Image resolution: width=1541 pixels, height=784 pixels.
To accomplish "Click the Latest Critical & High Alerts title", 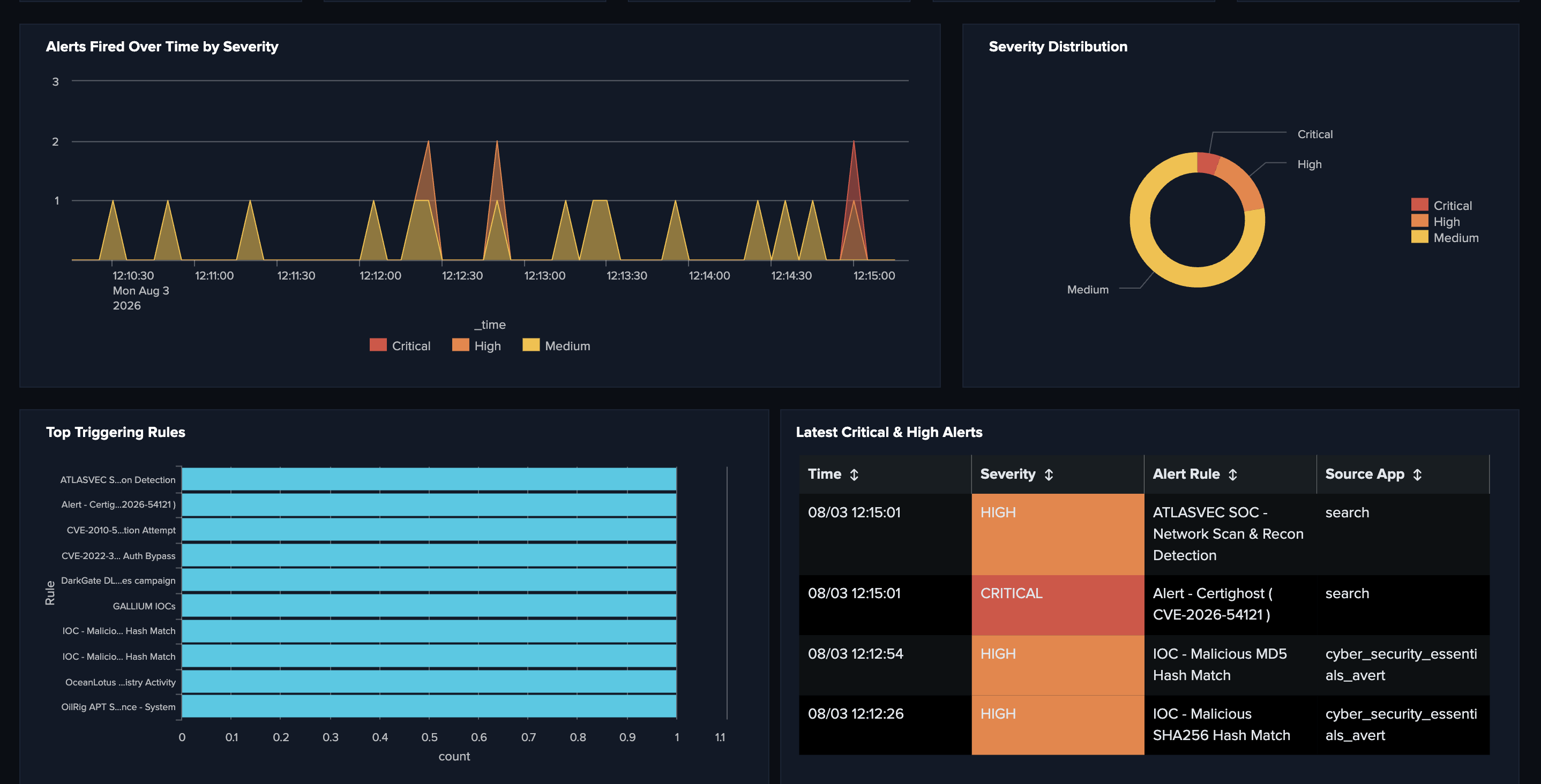I will click(x=889, y=432).
